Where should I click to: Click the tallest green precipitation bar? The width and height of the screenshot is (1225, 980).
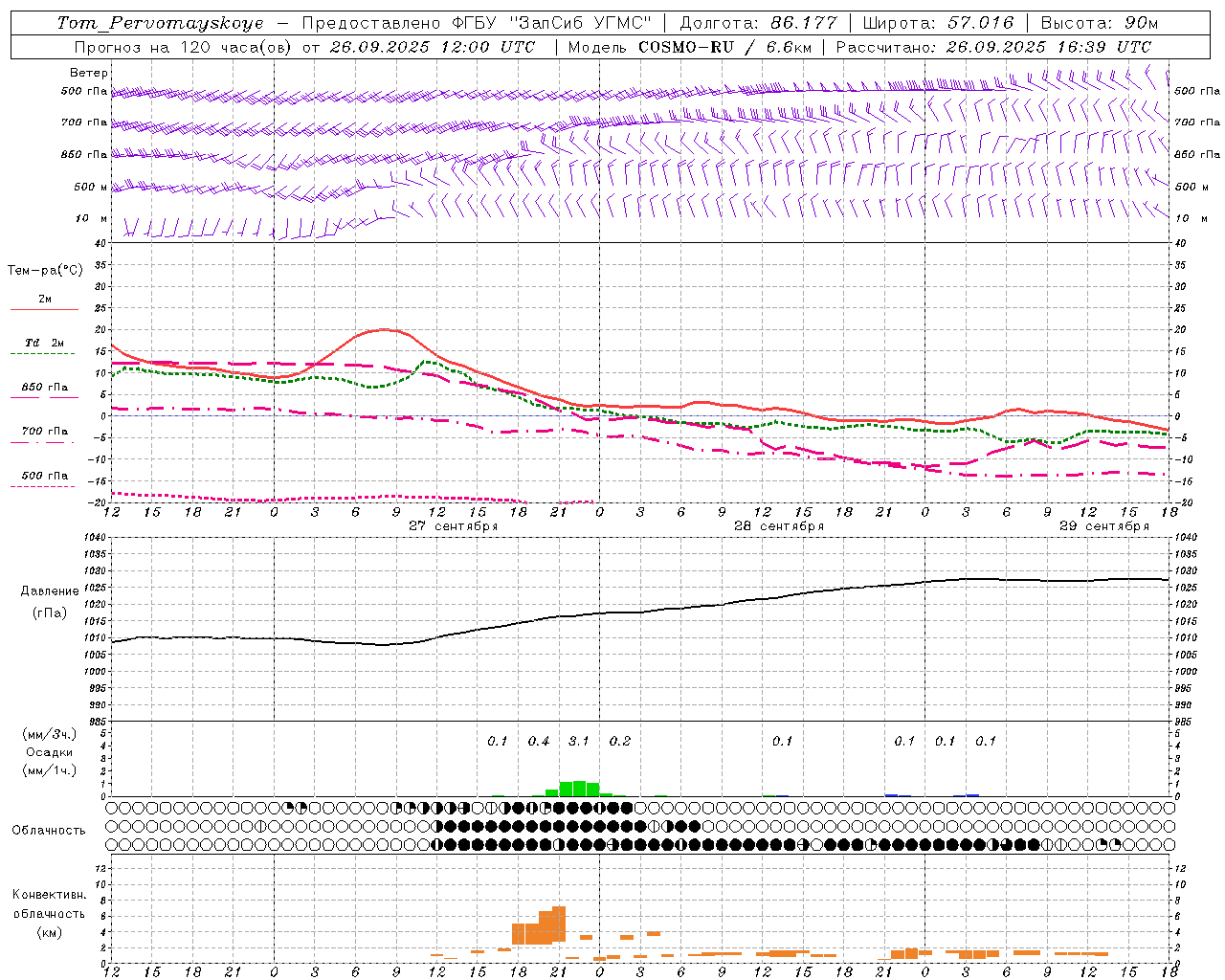click(579, 789)
